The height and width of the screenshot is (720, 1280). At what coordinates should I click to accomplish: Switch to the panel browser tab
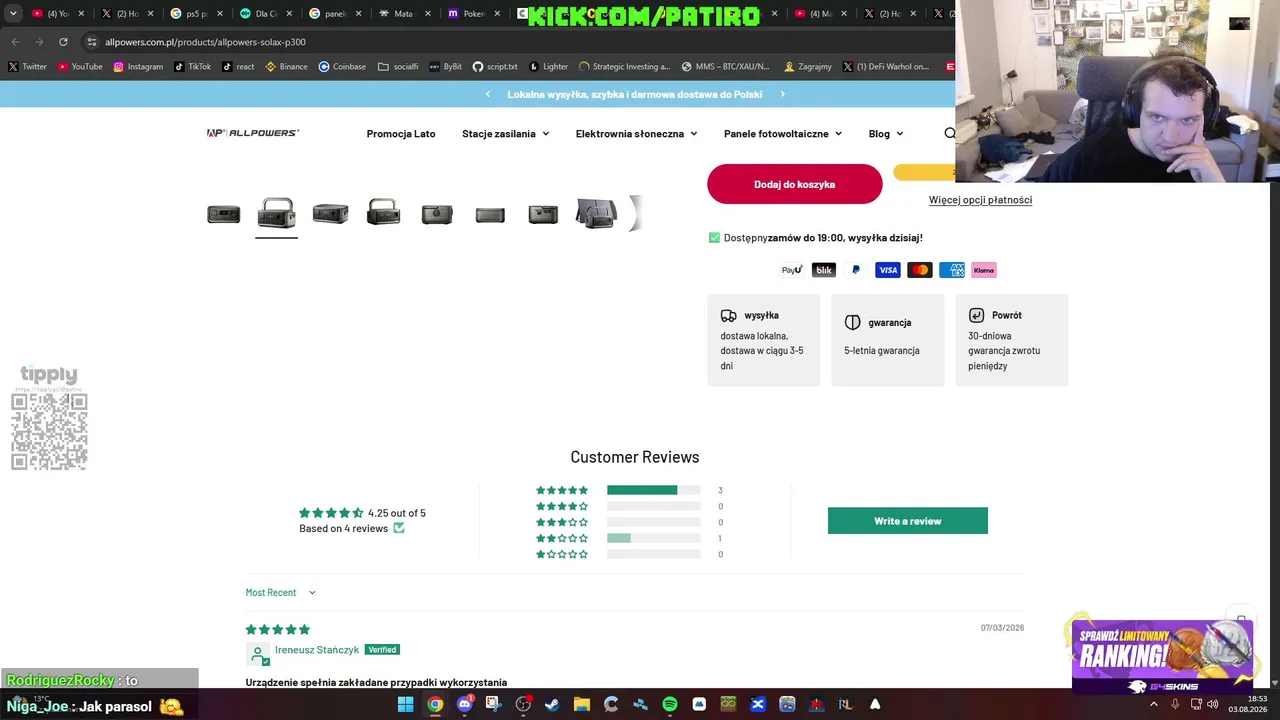point(334,14)
